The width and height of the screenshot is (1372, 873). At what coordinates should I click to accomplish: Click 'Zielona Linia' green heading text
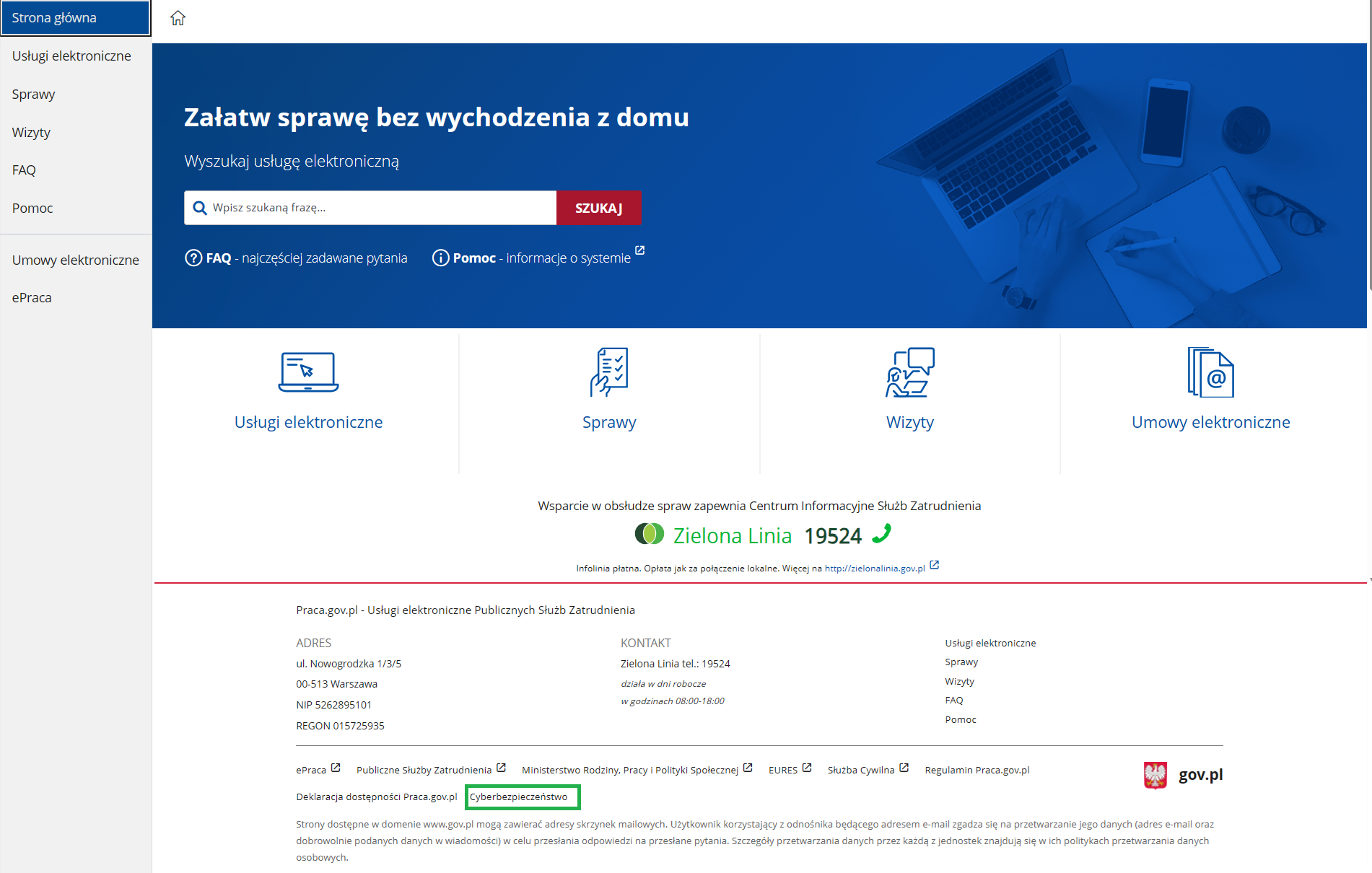pos(733,535)
